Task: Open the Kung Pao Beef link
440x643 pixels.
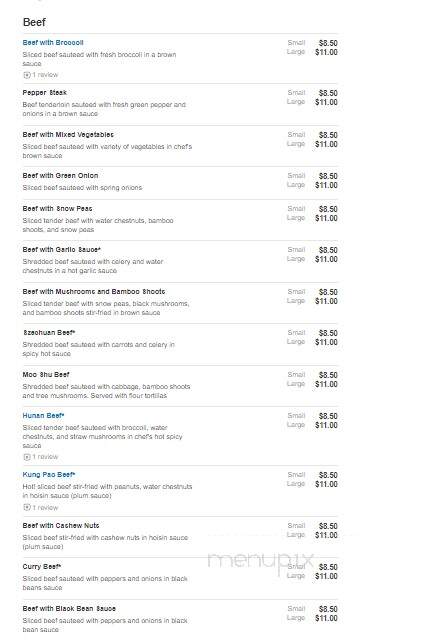Action: (x=49, y=475)
